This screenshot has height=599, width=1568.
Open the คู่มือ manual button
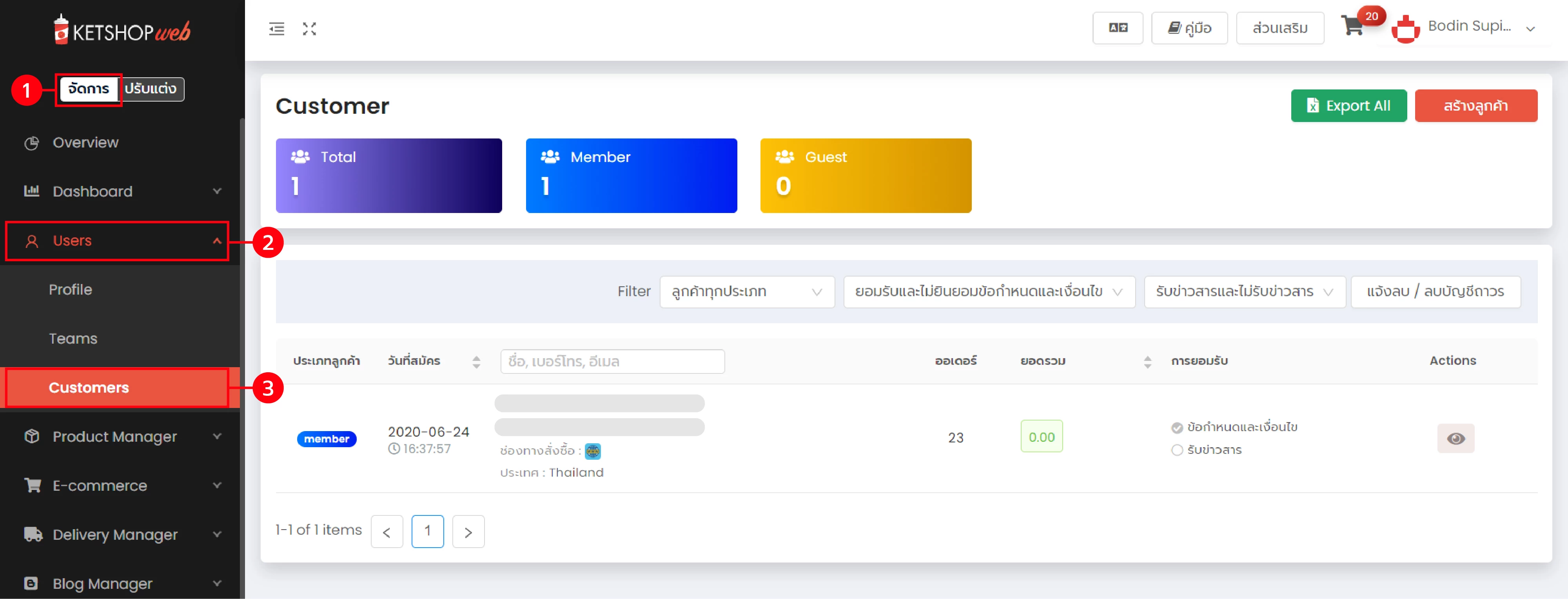1189,28
